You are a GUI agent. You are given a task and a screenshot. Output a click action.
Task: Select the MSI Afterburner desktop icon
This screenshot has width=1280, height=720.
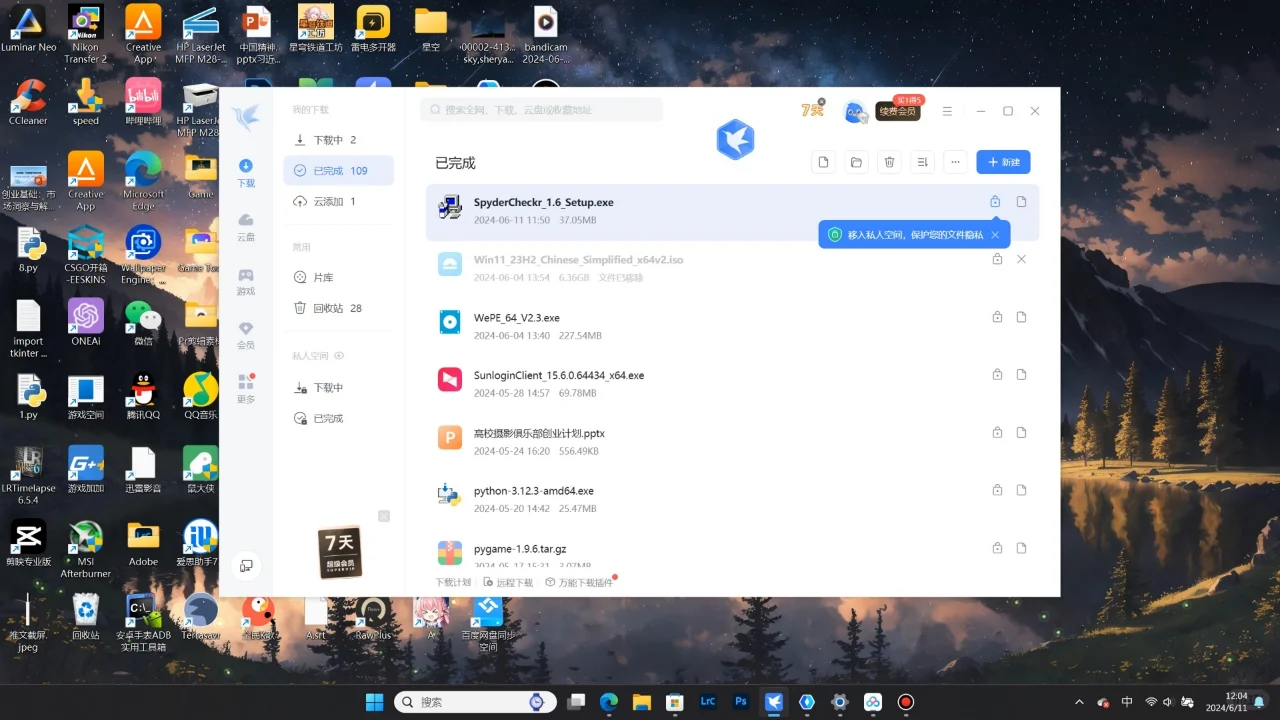point(85,550)
